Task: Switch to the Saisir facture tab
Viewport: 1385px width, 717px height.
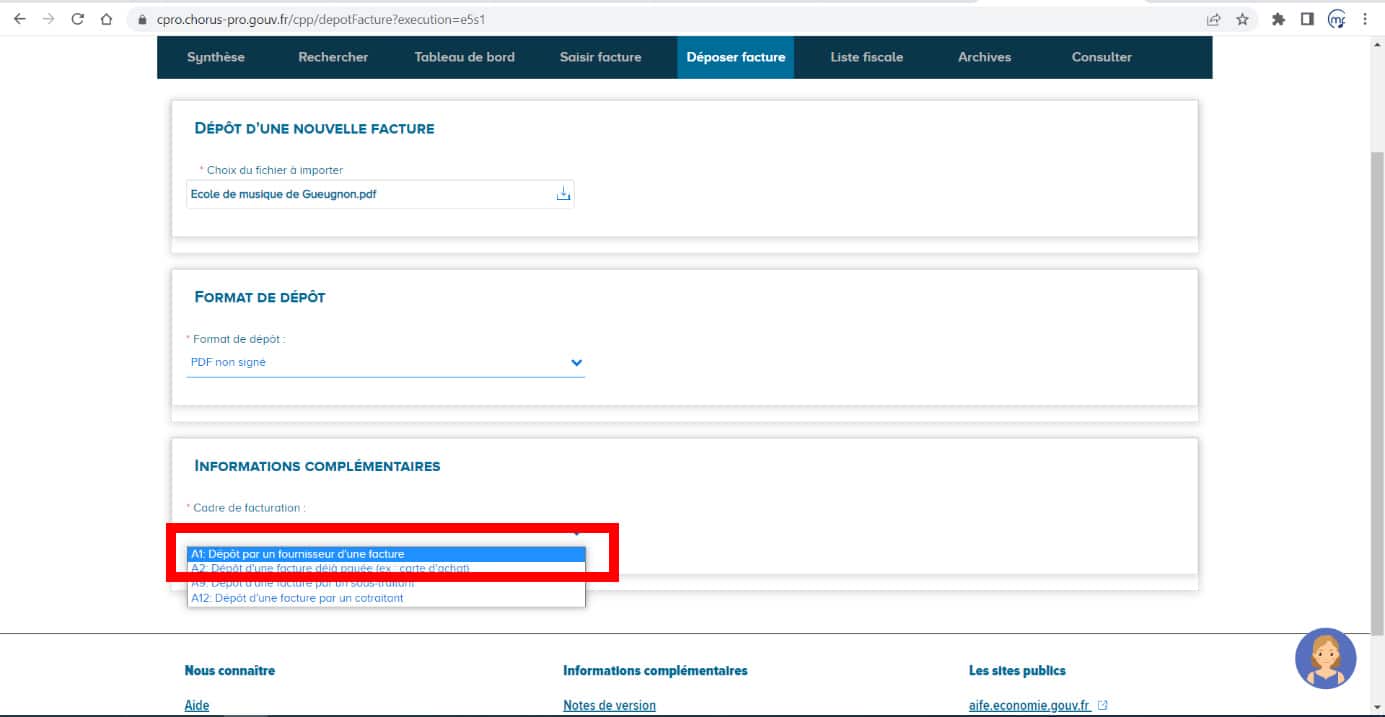Action: [x=600, y=57]
